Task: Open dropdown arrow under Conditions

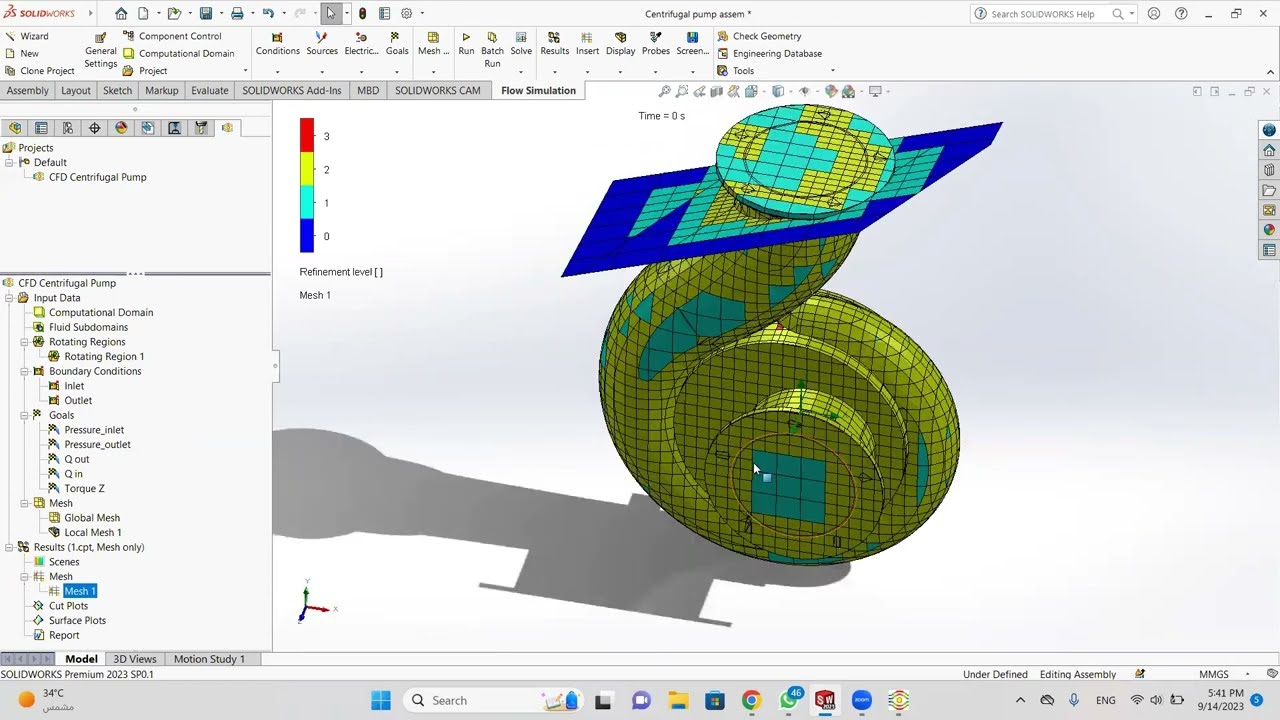Action: [x=277, y=72]
